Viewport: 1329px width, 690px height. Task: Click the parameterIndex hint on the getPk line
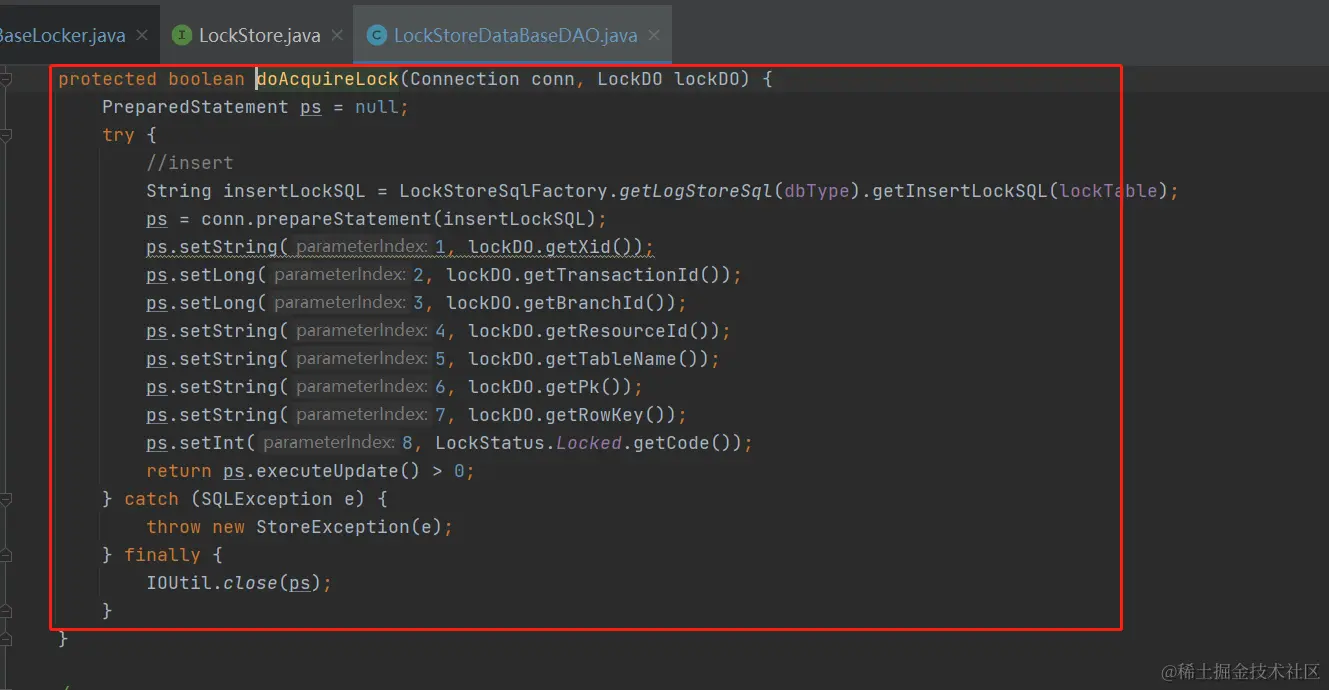pos(363,387)
